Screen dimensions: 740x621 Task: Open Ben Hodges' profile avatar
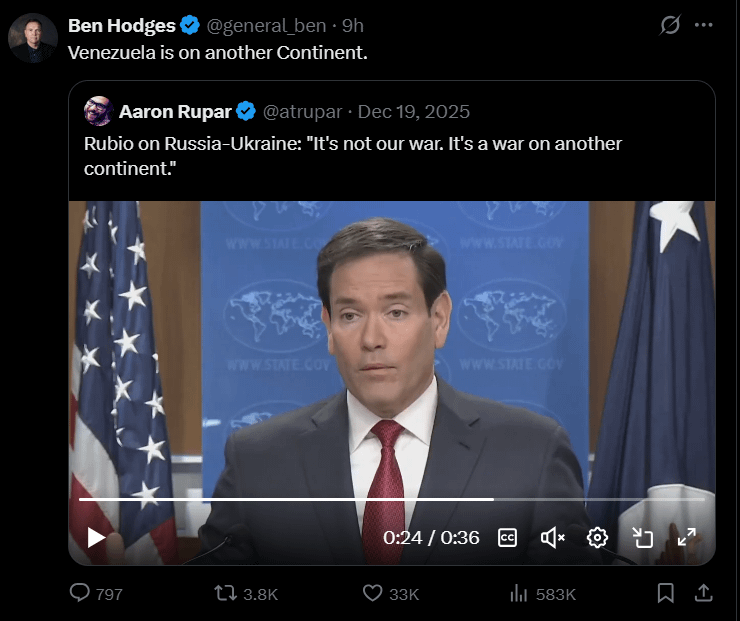tap(33, 38)
